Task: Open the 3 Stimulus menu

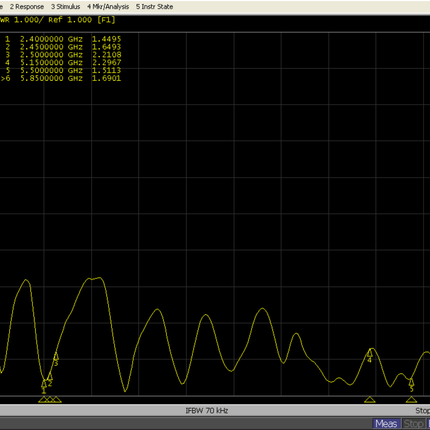Action: point(65,7)
